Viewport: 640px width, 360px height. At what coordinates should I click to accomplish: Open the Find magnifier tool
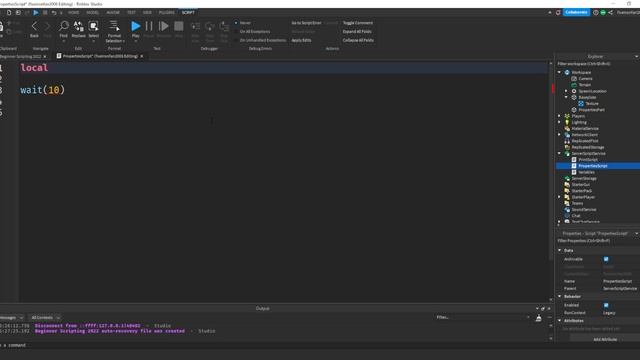click(x=63, y=27)
